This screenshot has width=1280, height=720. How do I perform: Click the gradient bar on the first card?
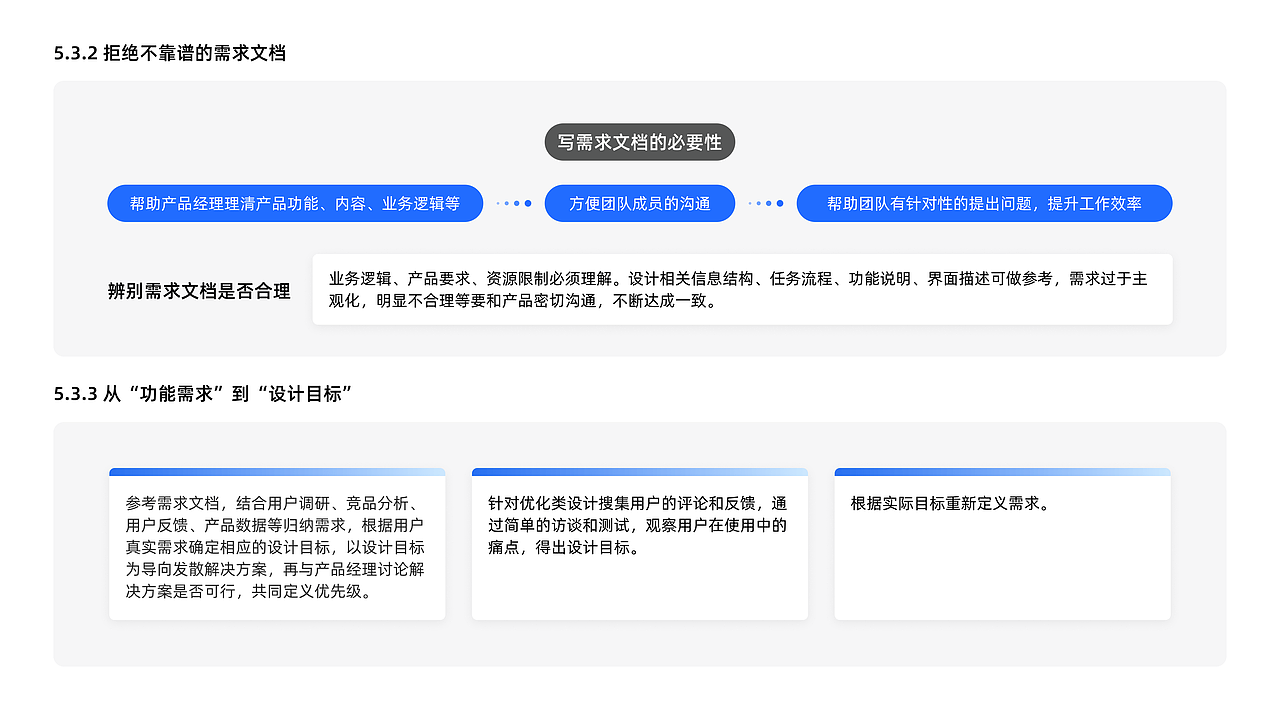[277, 471]
